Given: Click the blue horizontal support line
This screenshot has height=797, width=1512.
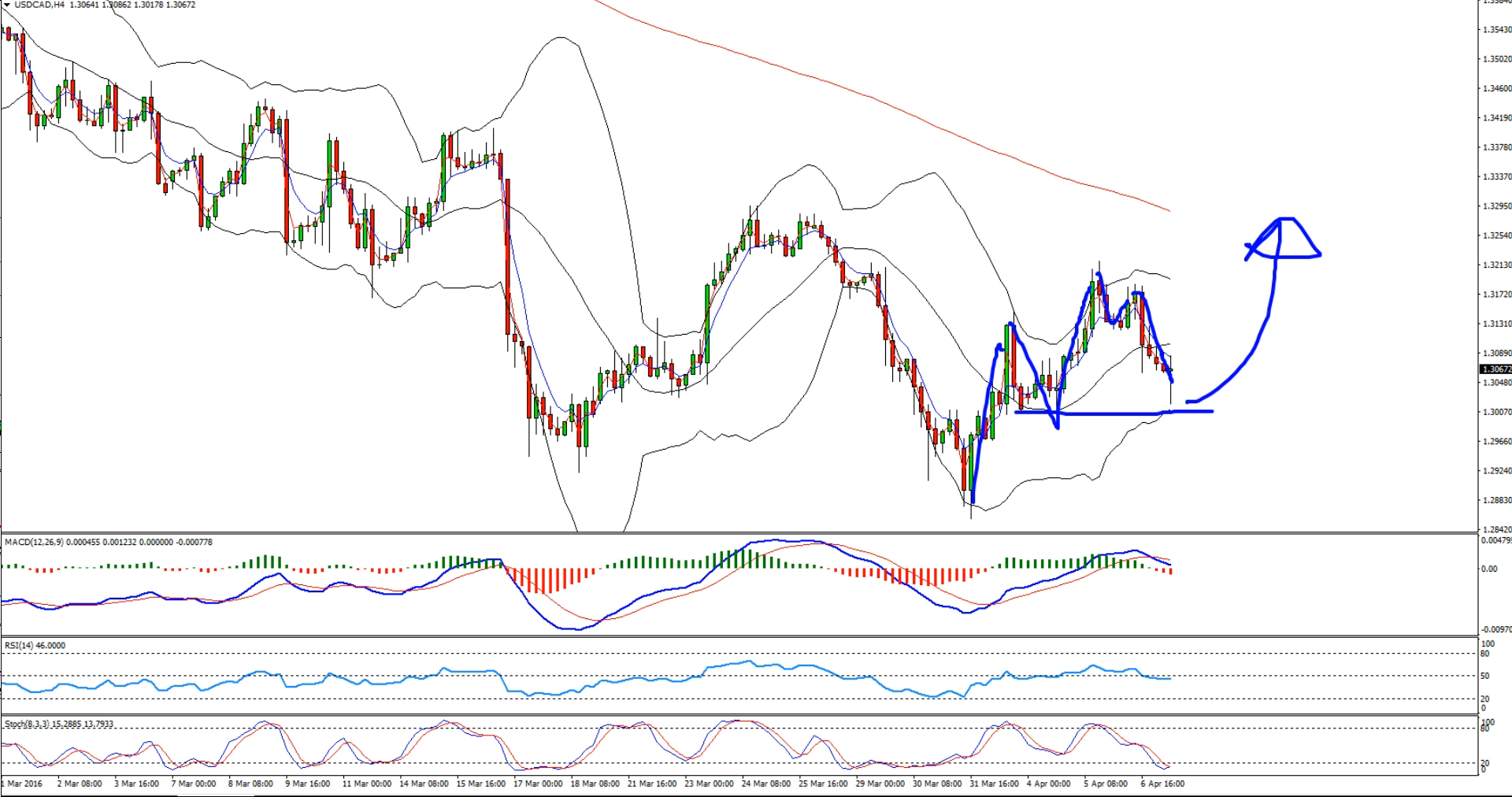Looking at the screenshot, I should pos(1118,412).
